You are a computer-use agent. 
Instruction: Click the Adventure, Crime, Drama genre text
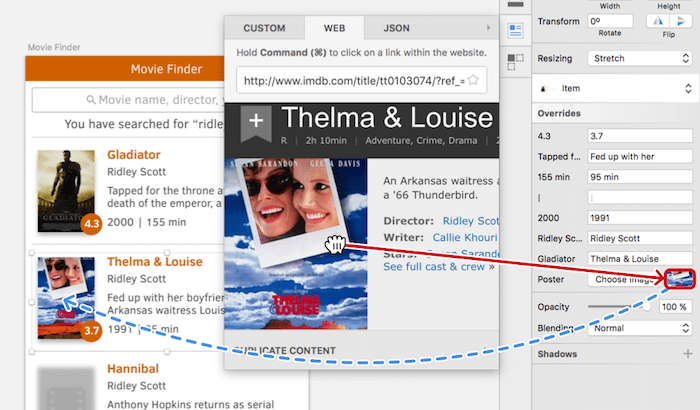point(421,140)
